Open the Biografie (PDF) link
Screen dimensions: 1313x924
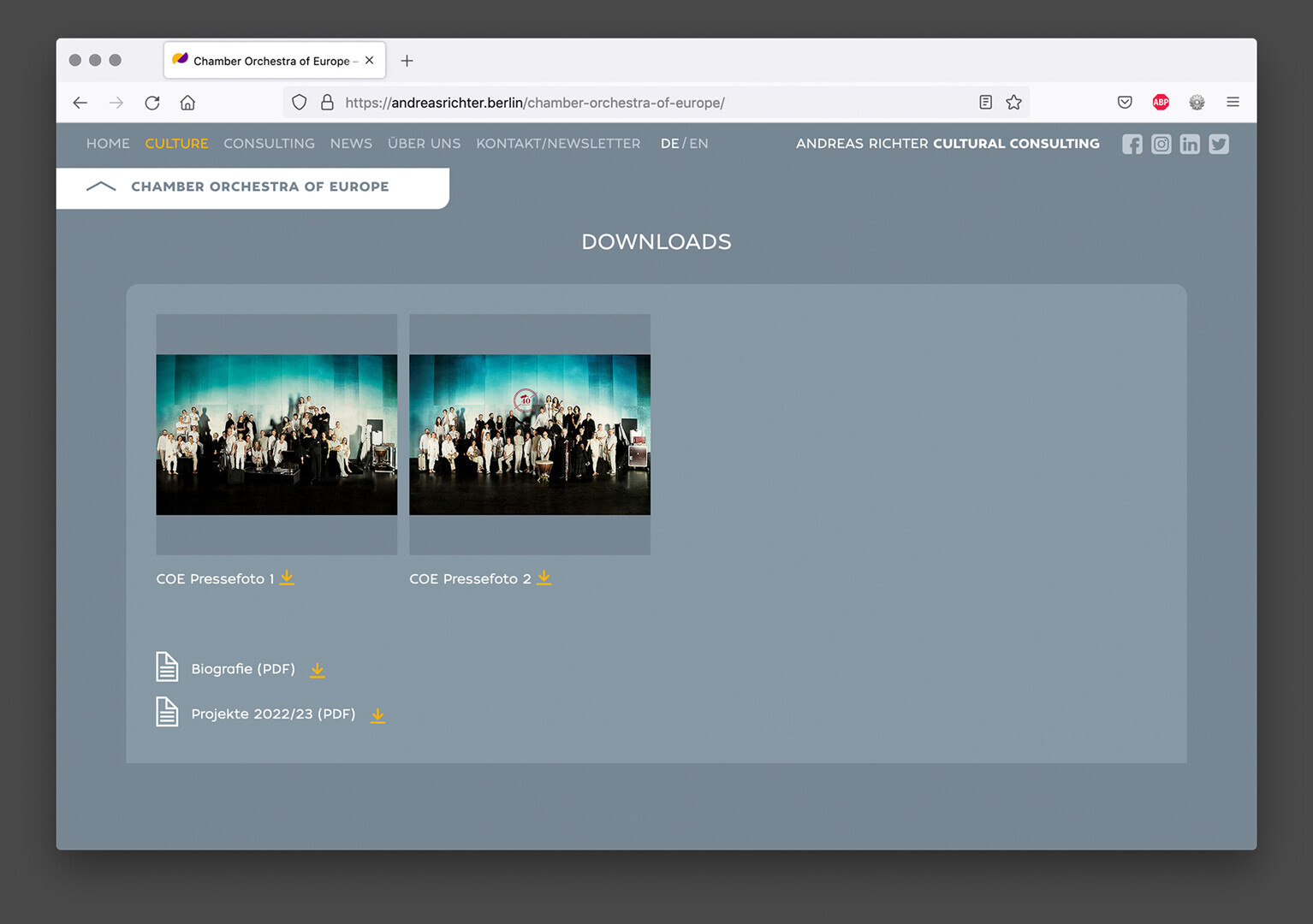click(x=243, y=669)
